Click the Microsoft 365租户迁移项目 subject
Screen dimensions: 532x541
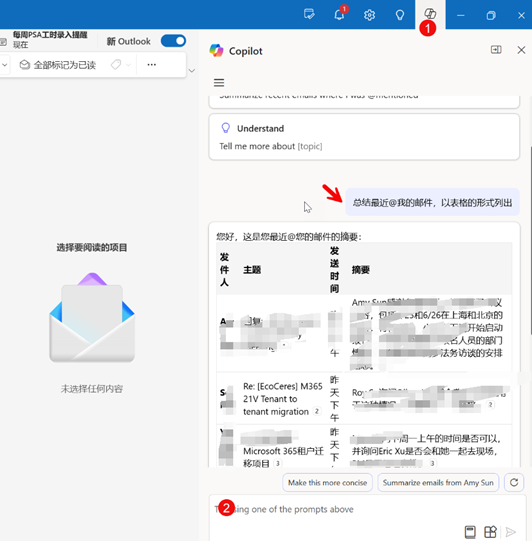click(x=284, y=457)
